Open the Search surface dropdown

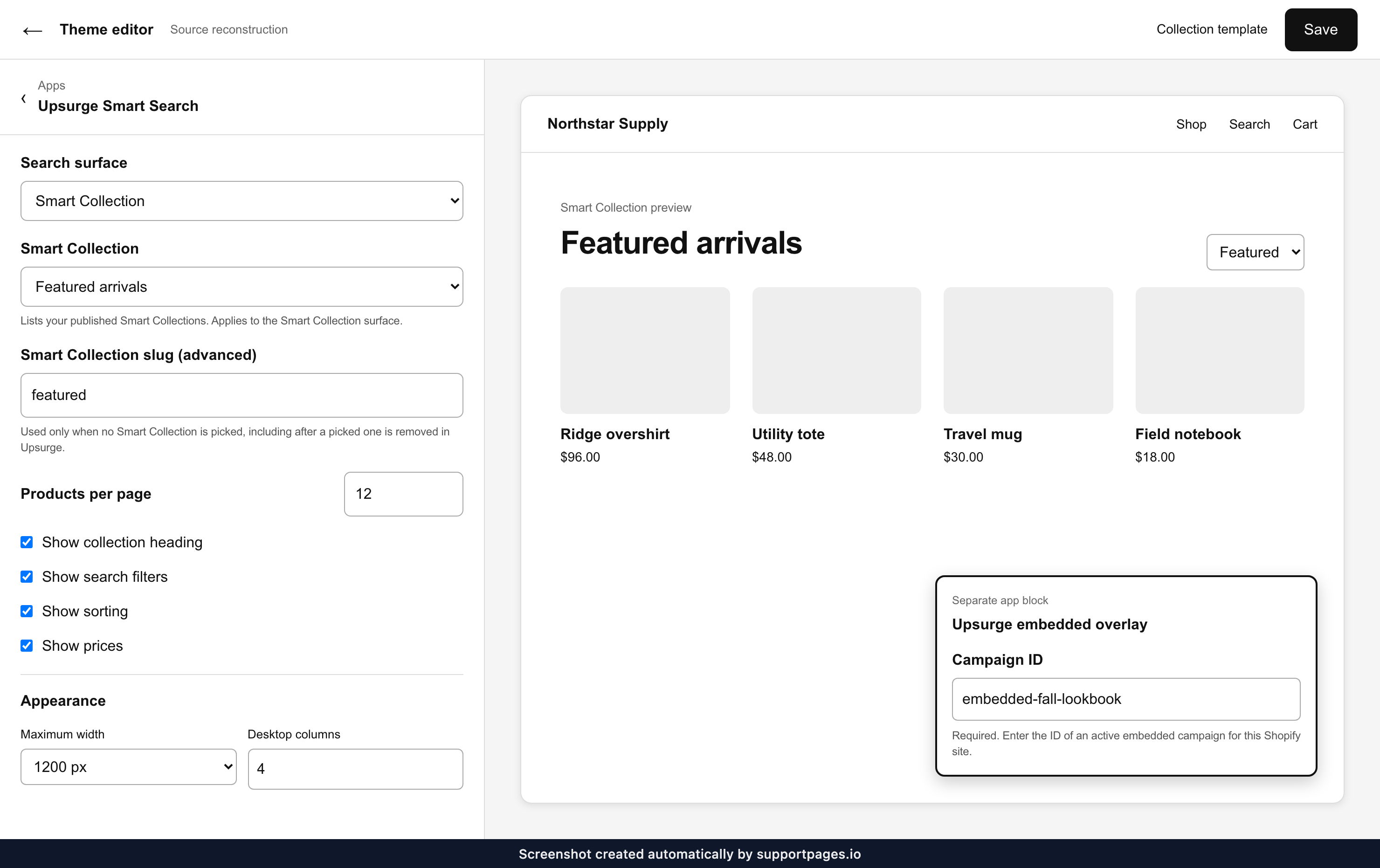242,200
